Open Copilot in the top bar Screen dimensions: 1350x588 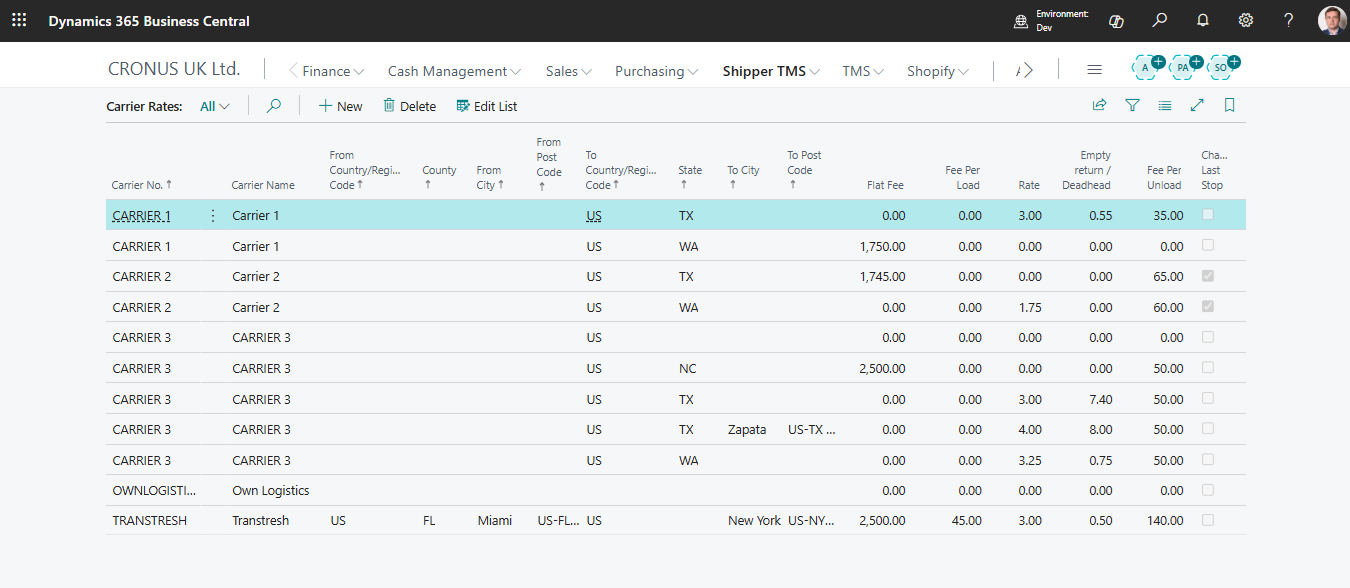click(x=1116, y=20)
